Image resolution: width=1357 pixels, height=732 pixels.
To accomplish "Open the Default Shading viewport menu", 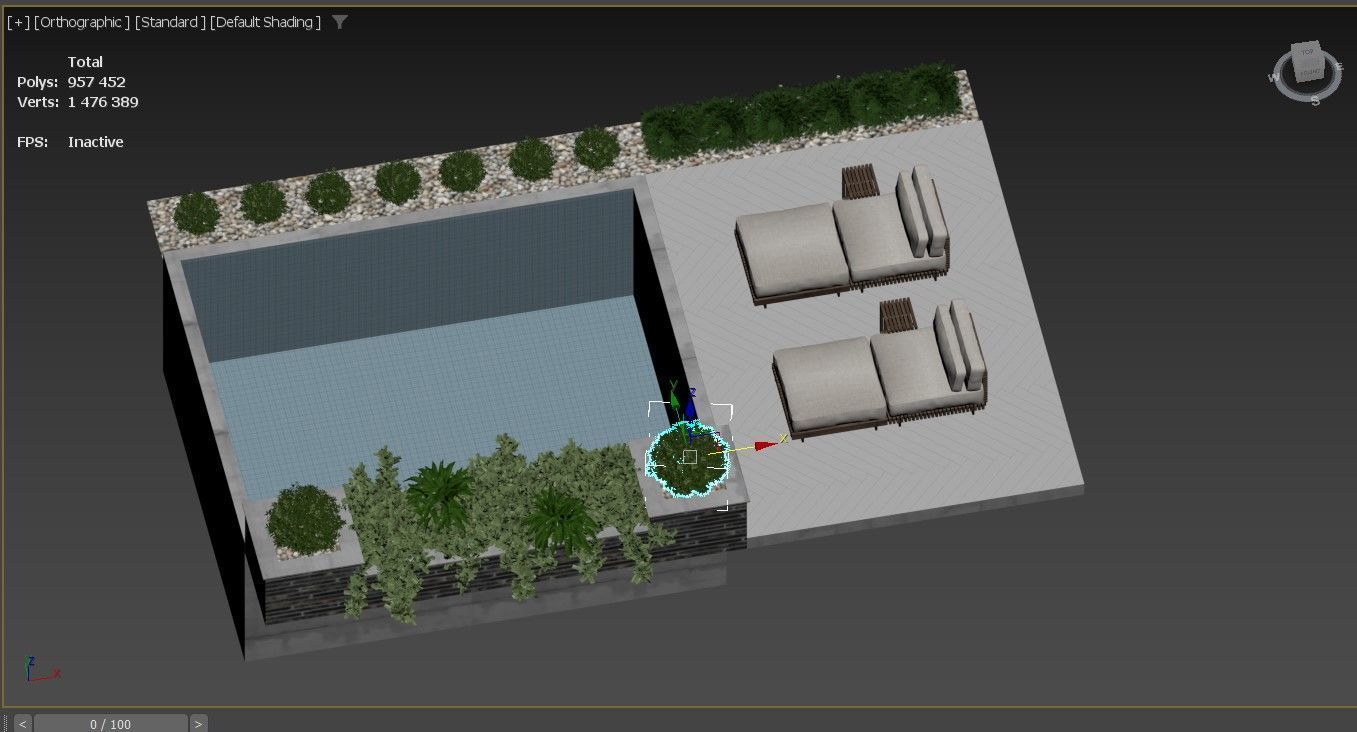I will point(265,22).
